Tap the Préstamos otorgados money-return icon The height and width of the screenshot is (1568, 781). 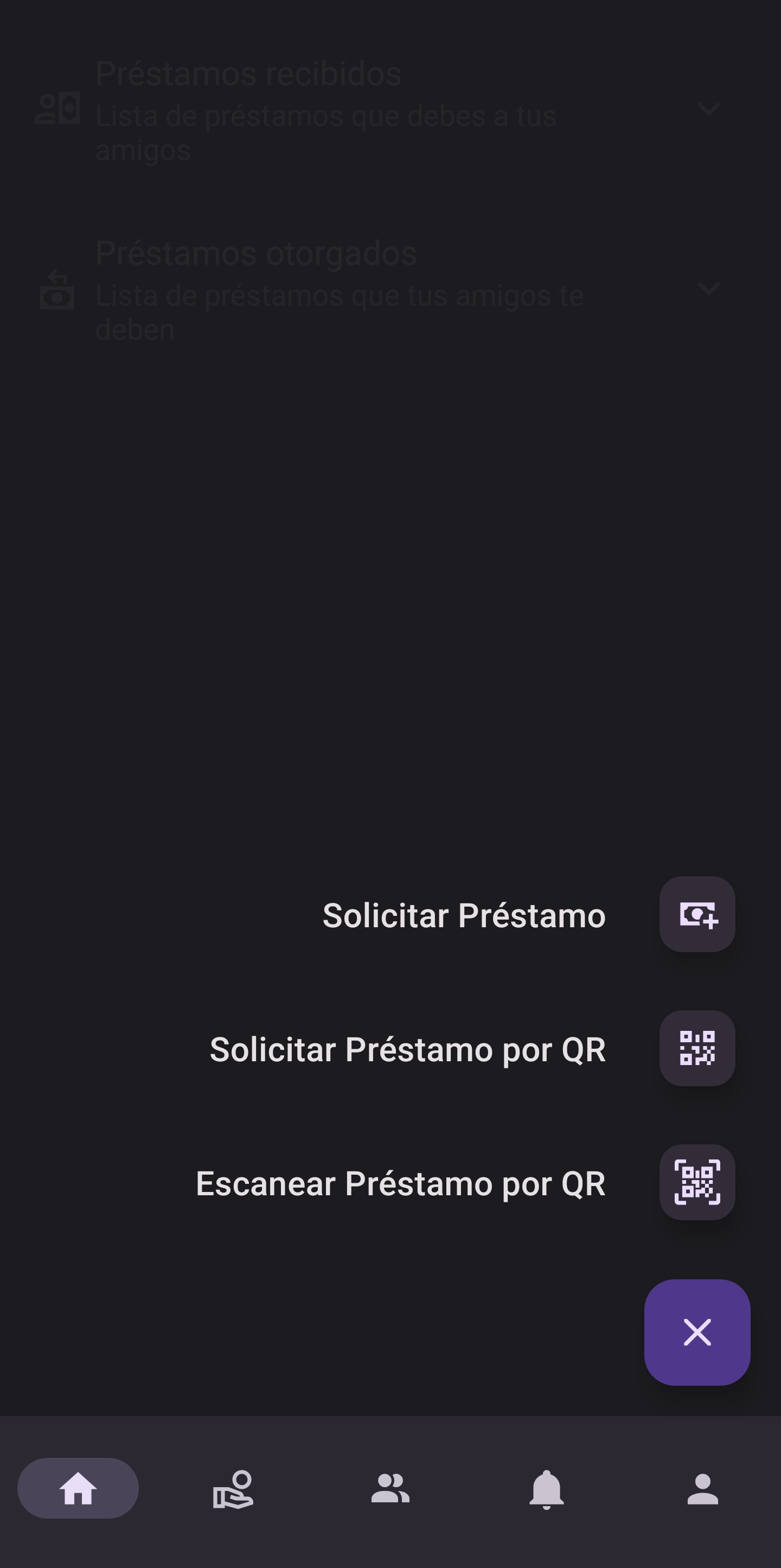tap(57, 289)
